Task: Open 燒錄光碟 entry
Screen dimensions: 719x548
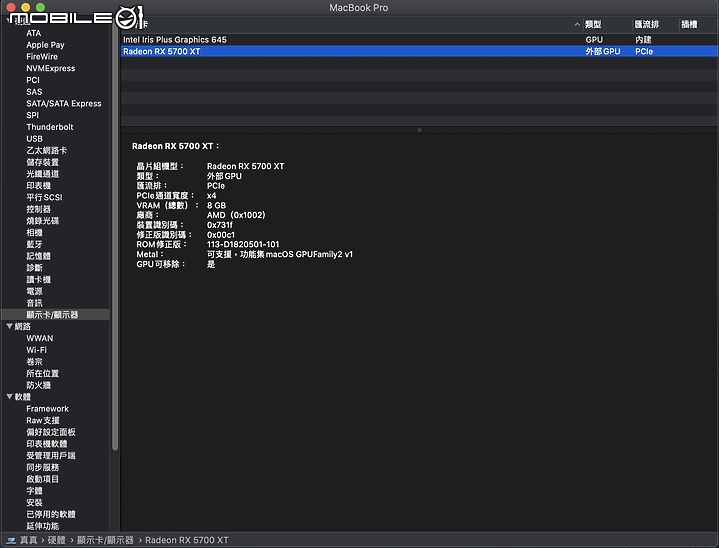Action: tap(43, 221)
